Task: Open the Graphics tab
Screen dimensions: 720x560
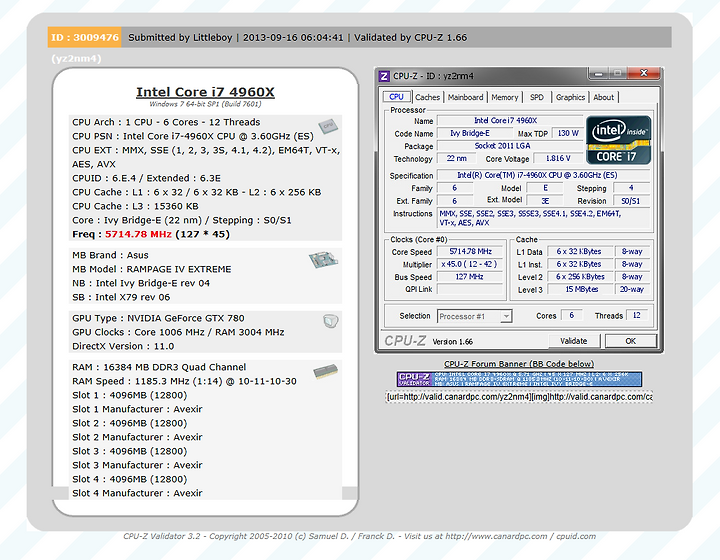Action: (570, 97)
